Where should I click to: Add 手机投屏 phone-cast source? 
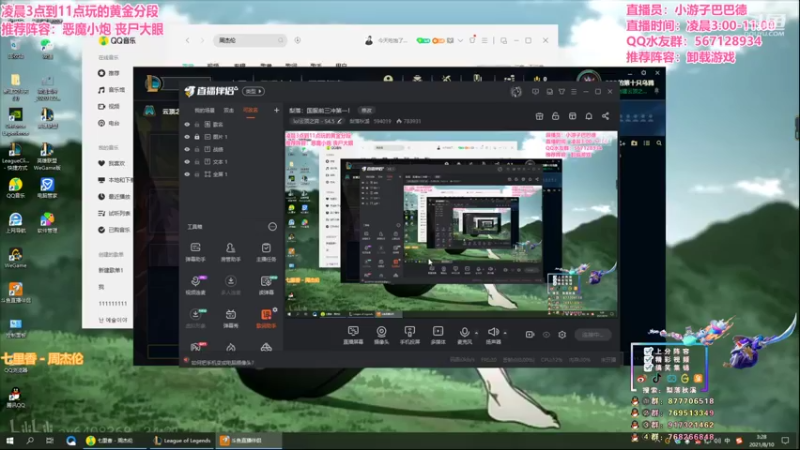(x=410, y=335)
